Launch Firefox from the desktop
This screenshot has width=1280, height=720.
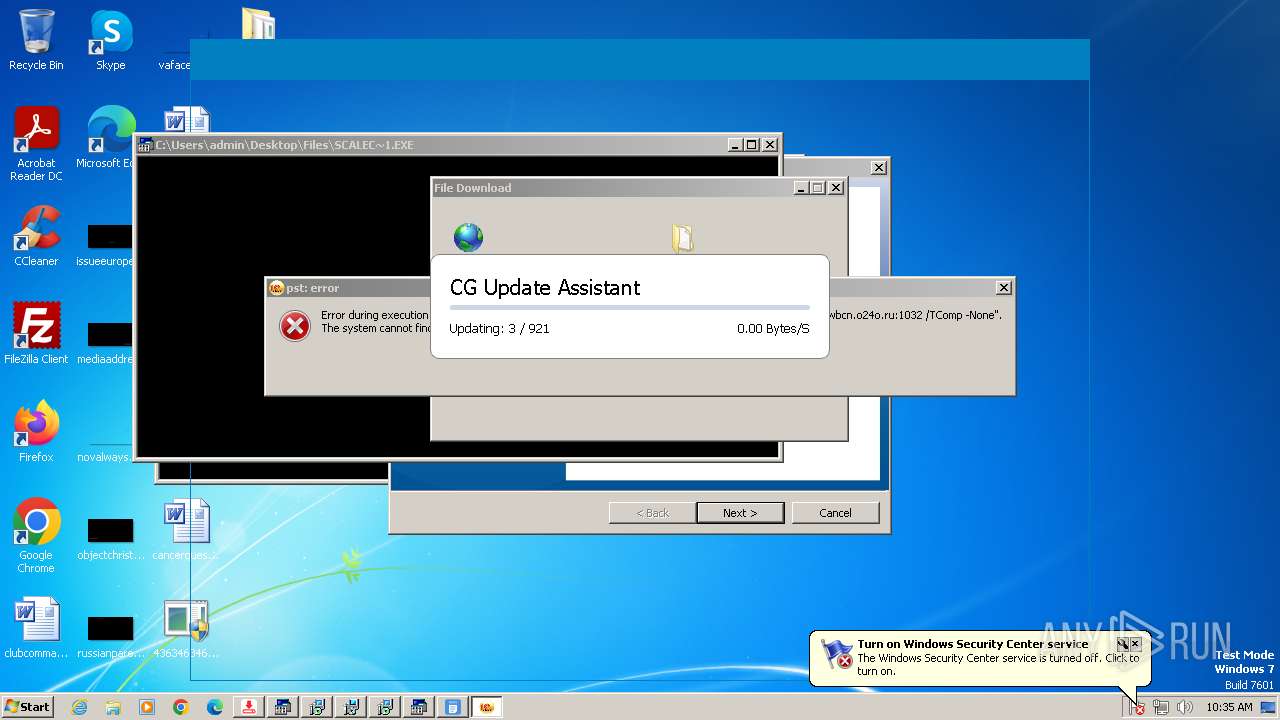[36, 431]
